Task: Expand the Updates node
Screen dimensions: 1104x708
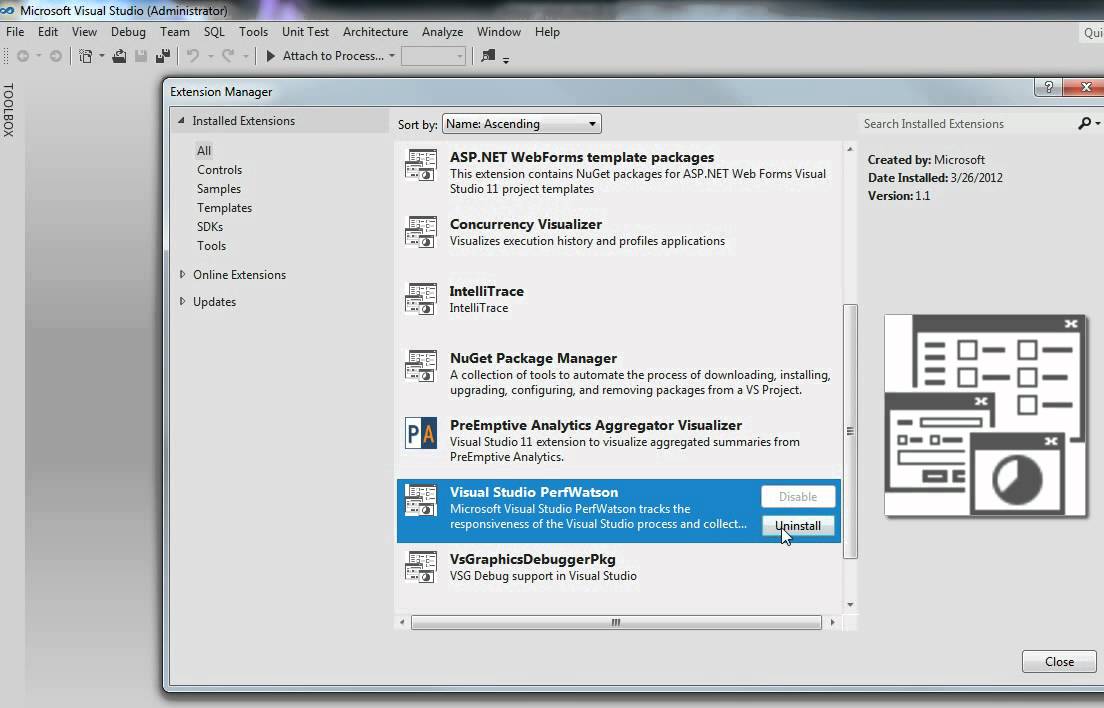Action: point(182,301)
